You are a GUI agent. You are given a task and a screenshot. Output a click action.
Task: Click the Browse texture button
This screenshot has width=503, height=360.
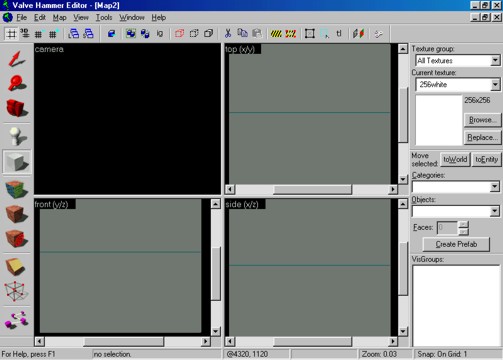coord(482,120)
